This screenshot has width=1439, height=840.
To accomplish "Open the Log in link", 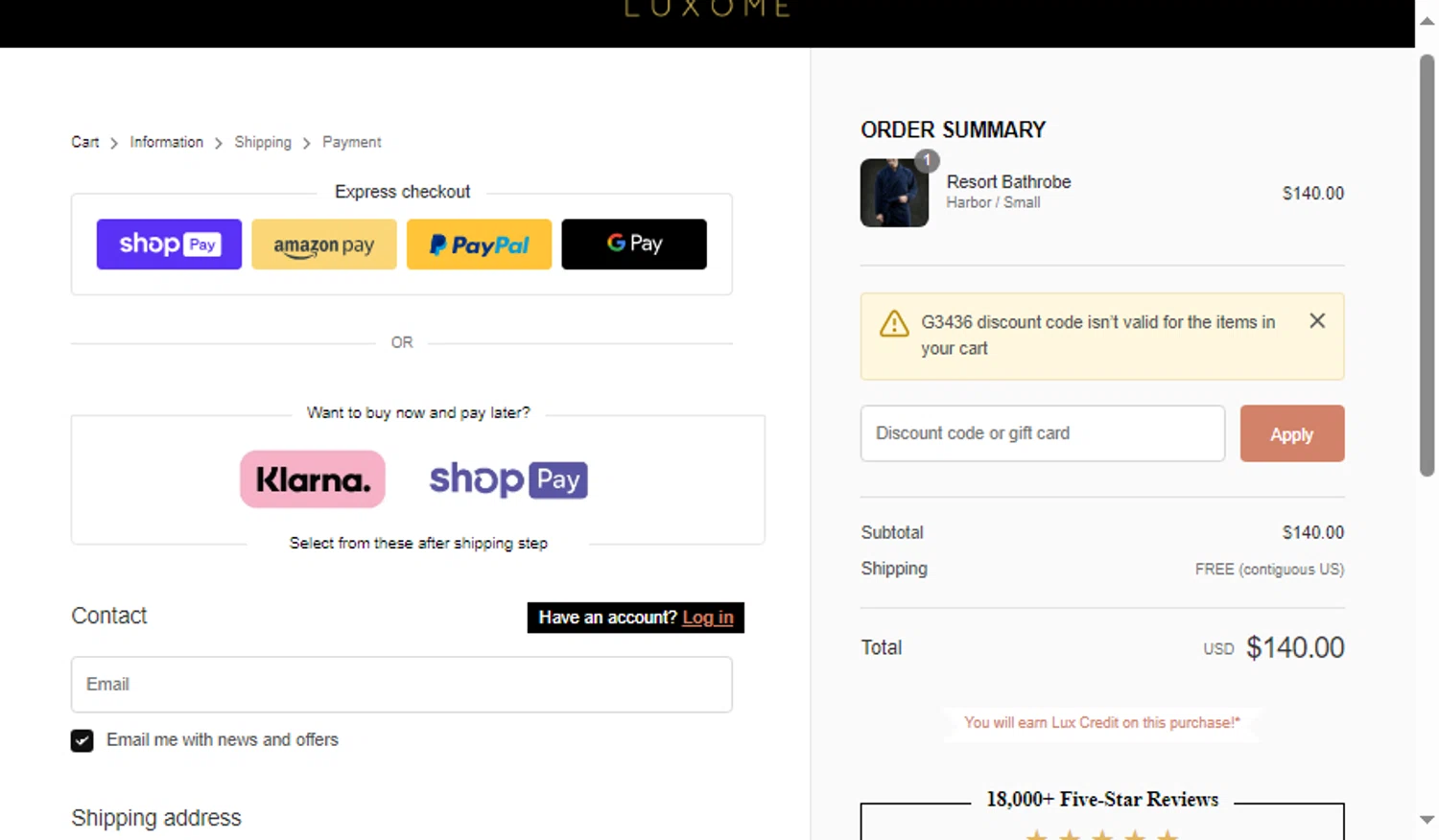I will 708,618.
